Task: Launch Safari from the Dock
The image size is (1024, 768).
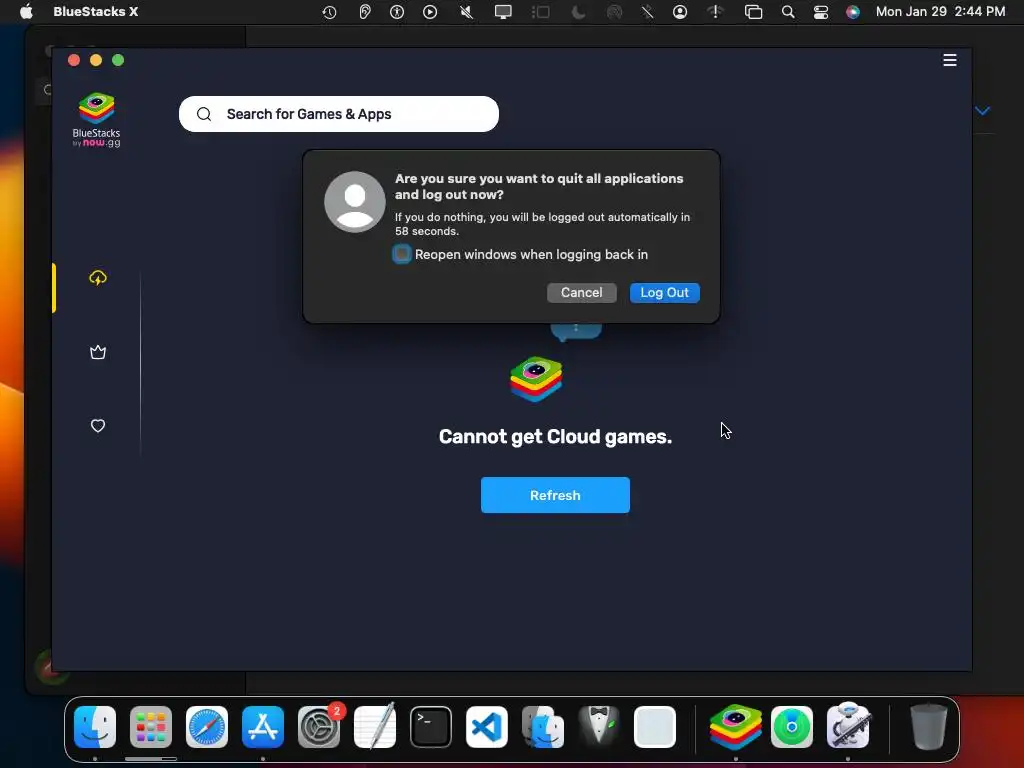Action: click(x=207, y=727)
